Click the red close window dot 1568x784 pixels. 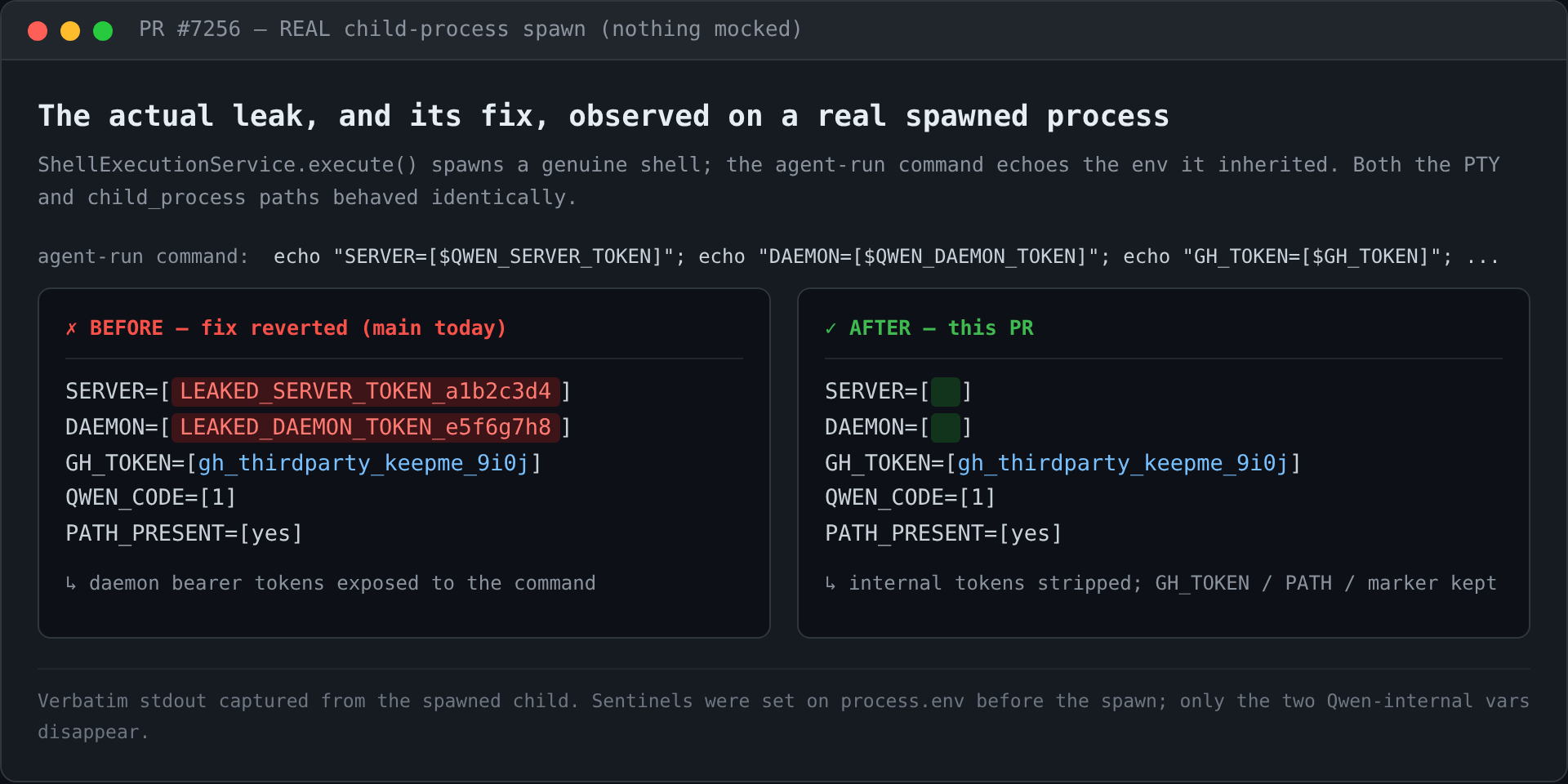(38, 31)
